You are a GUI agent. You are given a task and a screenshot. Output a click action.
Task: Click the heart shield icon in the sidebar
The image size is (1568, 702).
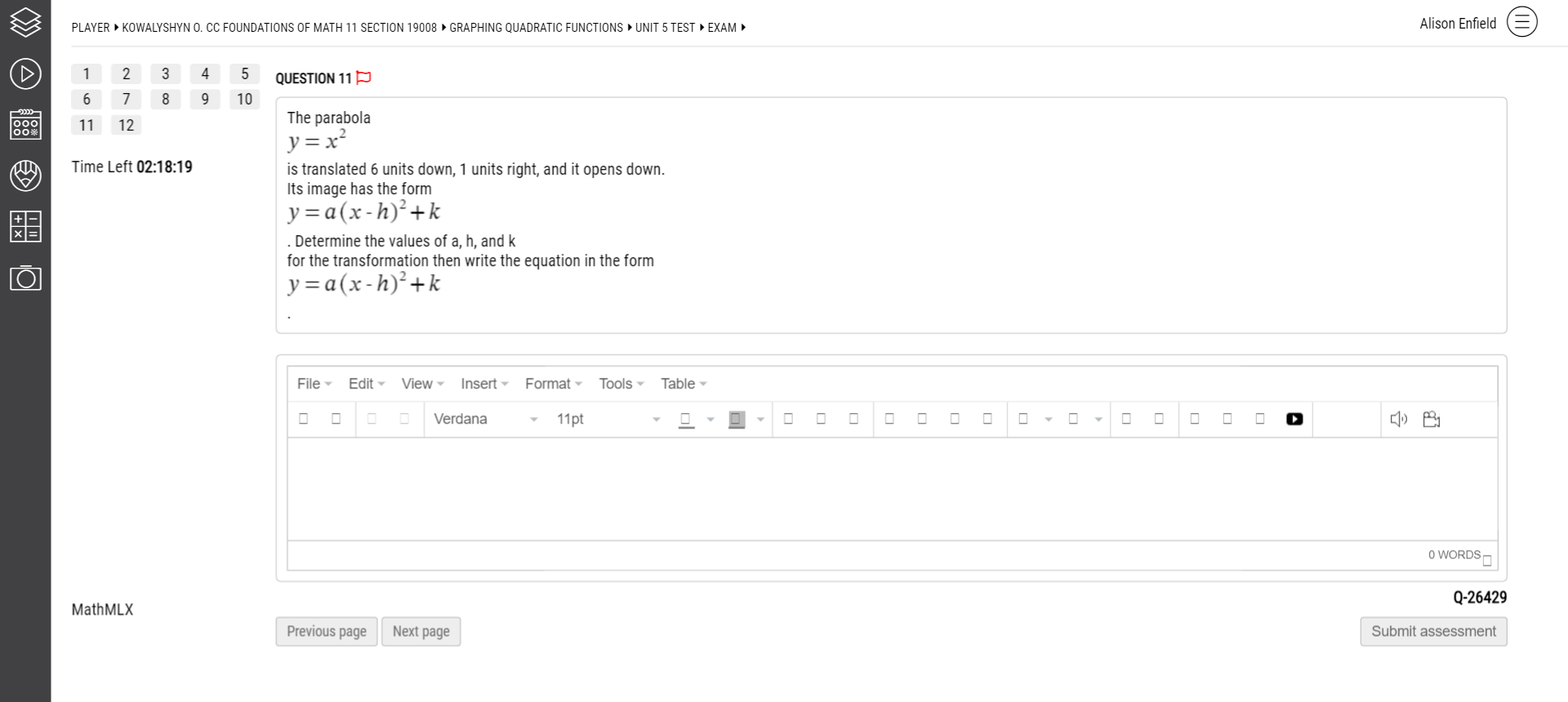point(25,175)
